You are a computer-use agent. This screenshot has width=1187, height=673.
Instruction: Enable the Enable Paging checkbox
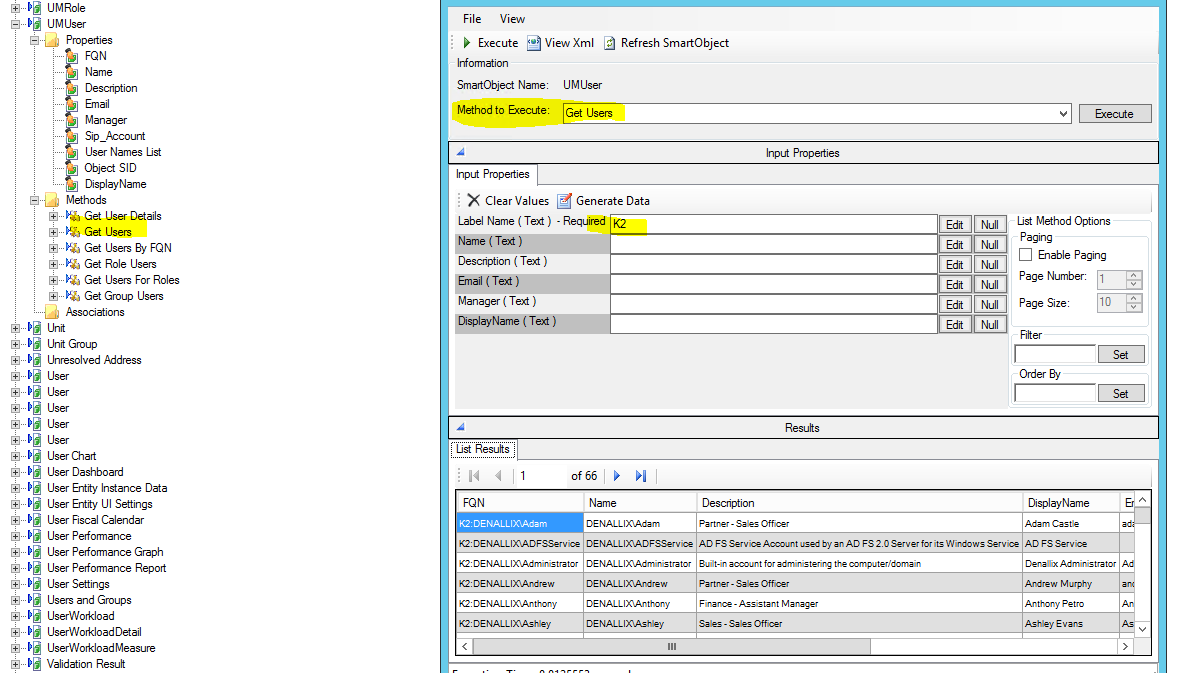click(1026, 255)
